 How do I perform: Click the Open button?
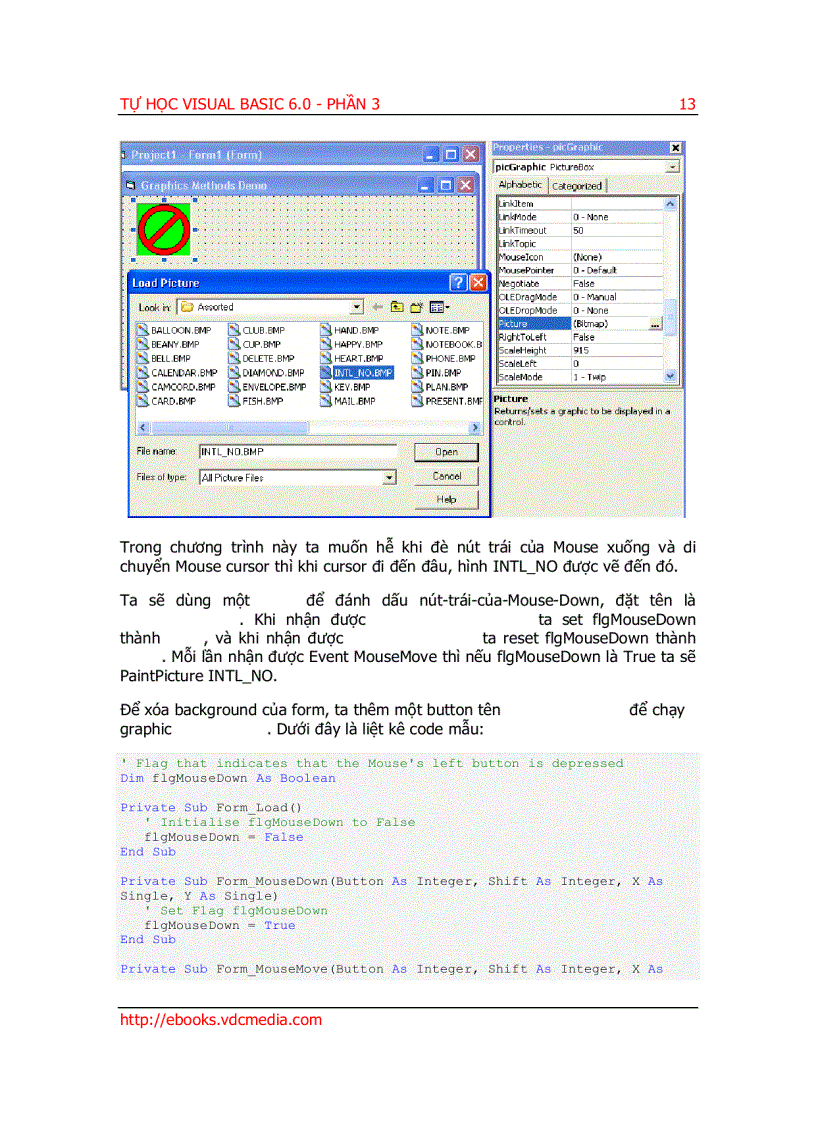point(445,451)
